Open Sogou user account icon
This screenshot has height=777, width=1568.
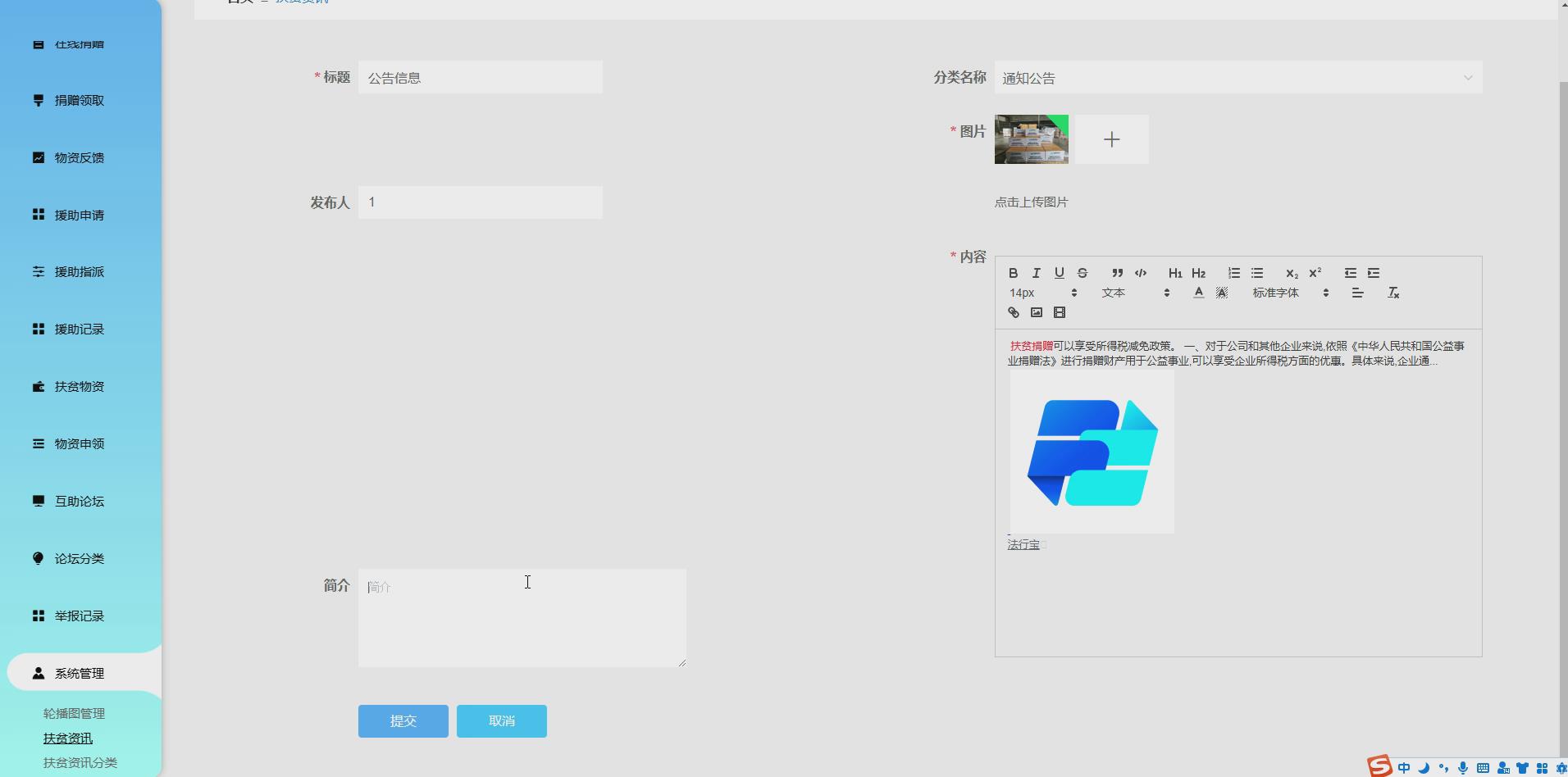pos(1502,768)
